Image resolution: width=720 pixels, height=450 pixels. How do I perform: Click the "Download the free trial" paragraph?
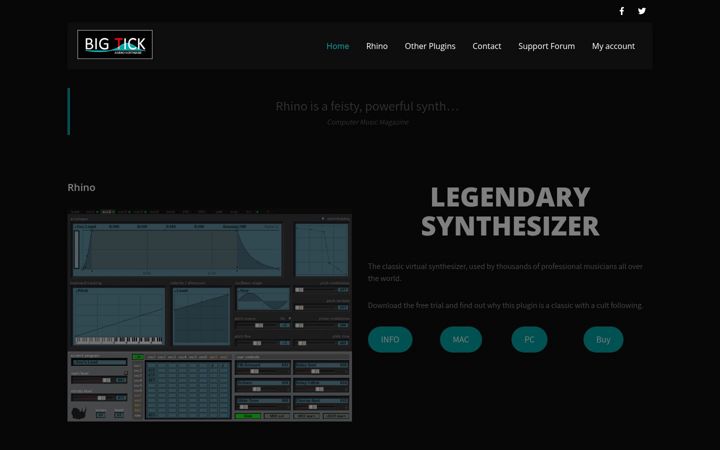click(505, 305)
